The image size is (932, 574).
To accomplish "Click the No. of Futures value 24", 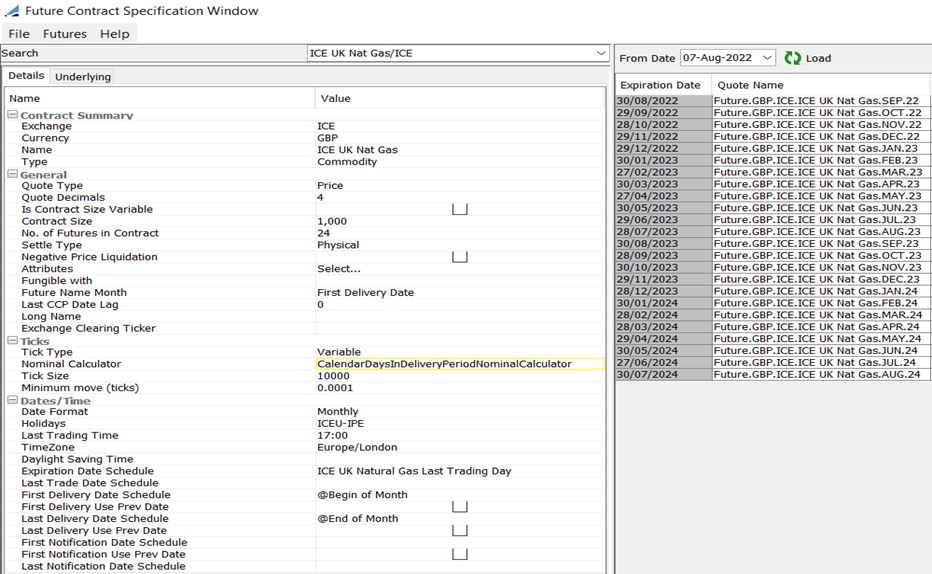I will (x=323, y=233).
